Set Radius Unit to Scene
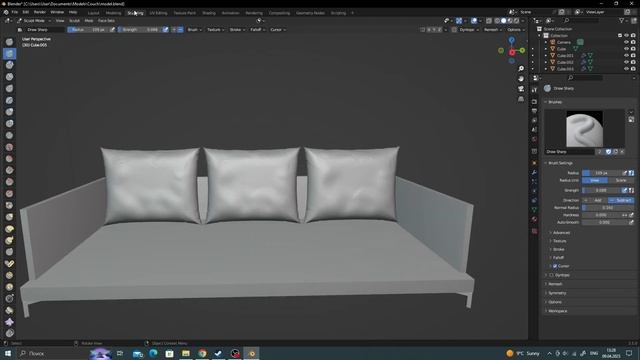Image resolution: width=640 pixels, height=360 pixels. 621,180
